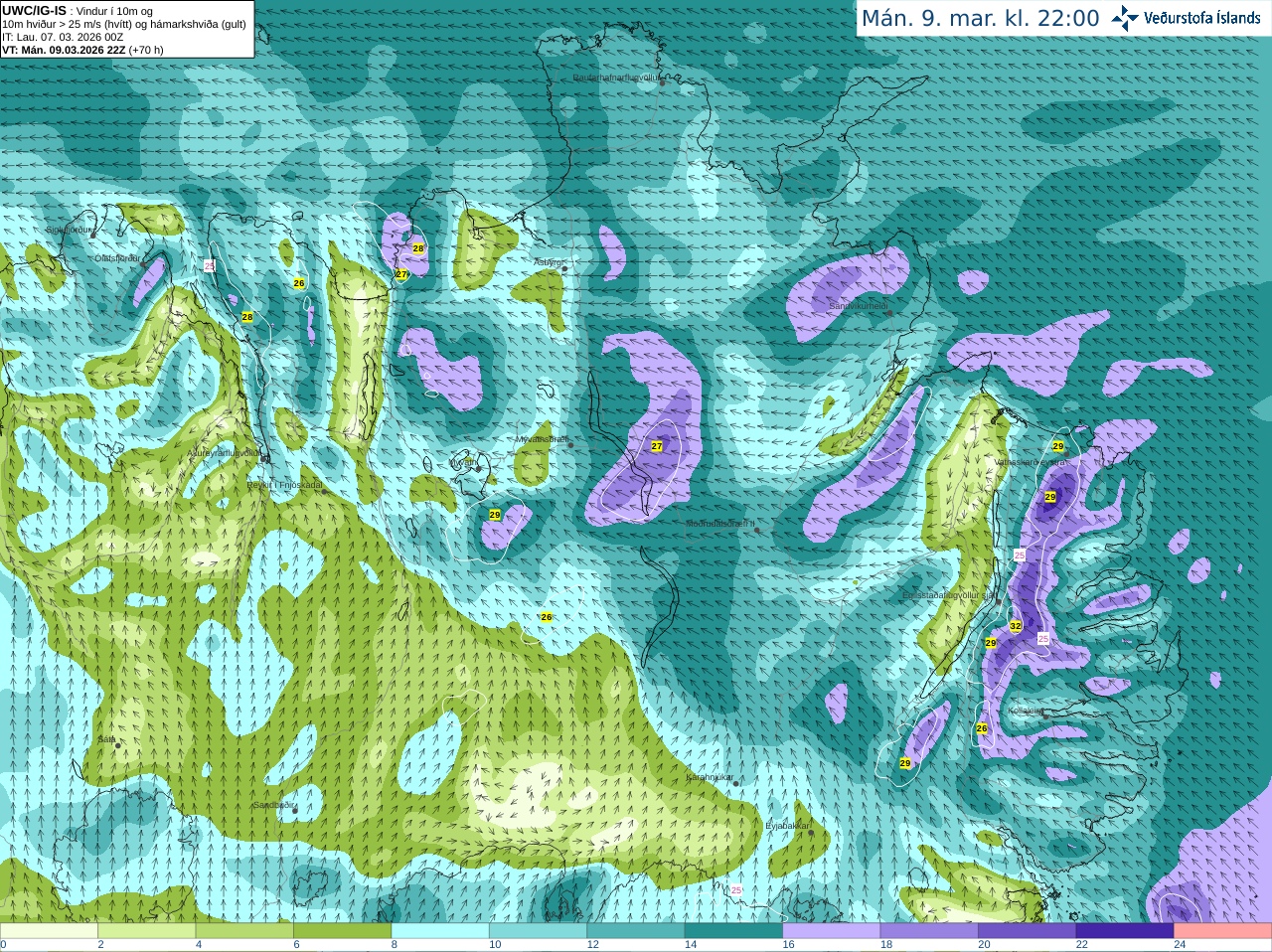Click the Kárahnjúkar station label
This screenshot has width=1272, height=952.
(x=710, y=777)
